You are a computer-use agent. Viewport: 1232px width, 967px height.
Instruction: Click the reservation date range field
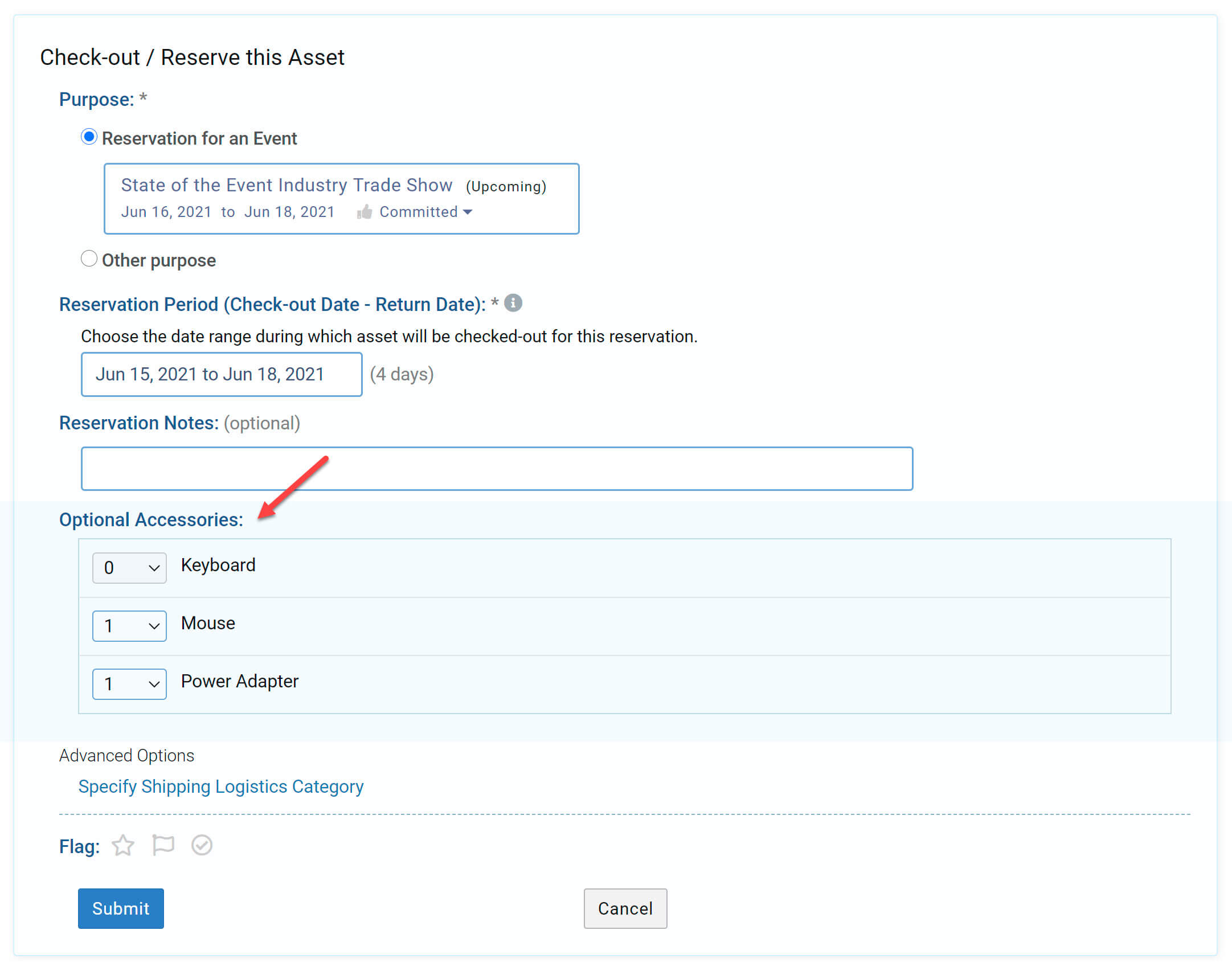tap(221, 374)
